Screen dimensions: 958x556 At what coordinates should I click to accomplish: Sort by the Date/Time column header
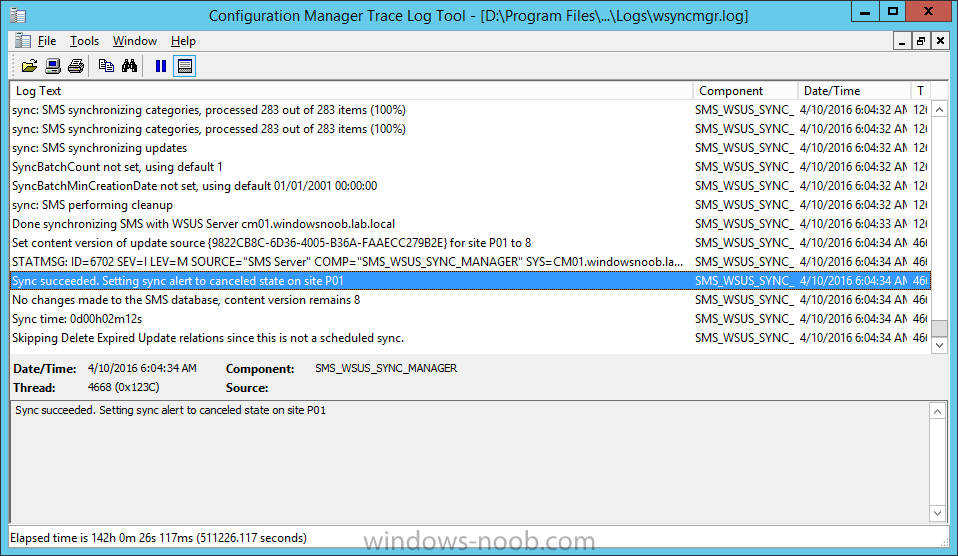point(854,90)
